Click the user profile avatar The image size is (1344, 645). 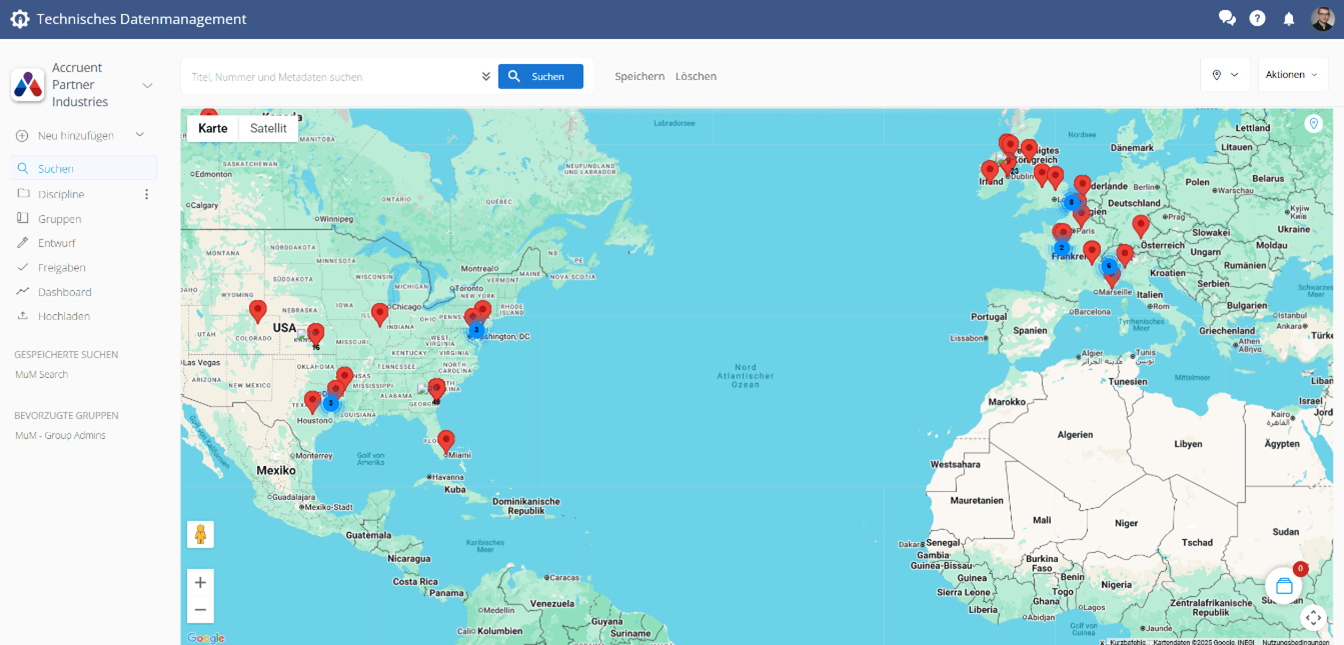pyautogui.click(x=1322, y=19)
